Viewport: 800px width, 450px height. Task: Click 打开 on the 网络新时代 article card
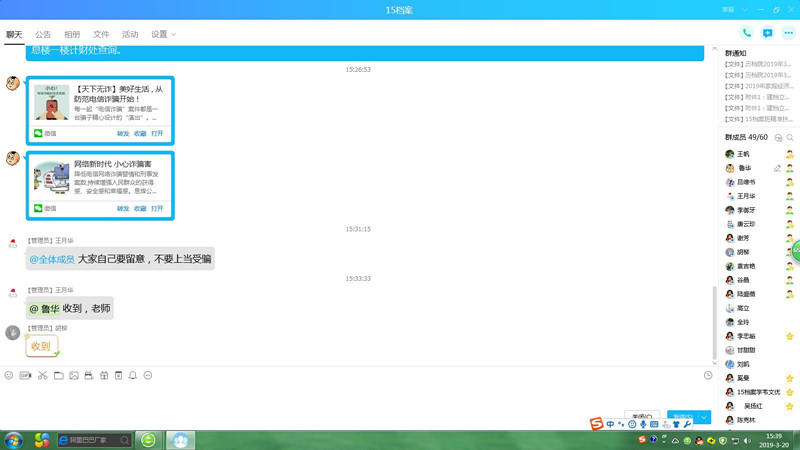tap(157, 209)
